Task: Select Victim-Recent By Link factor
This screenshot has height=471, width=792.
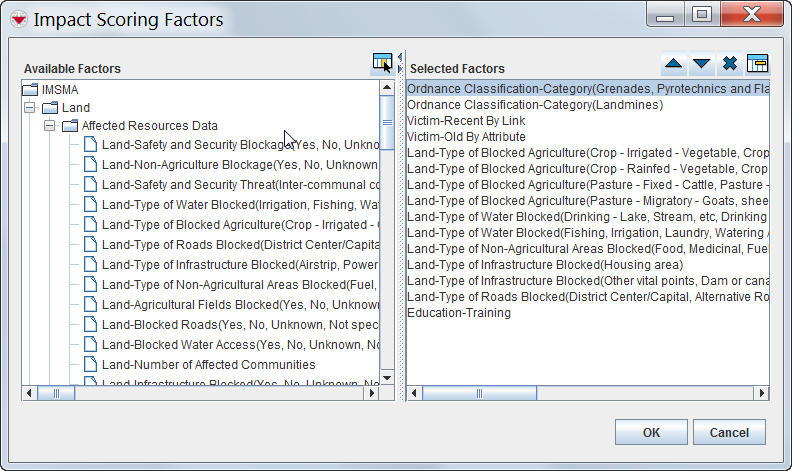Action: pyautogui.click(x=466, y=120)
